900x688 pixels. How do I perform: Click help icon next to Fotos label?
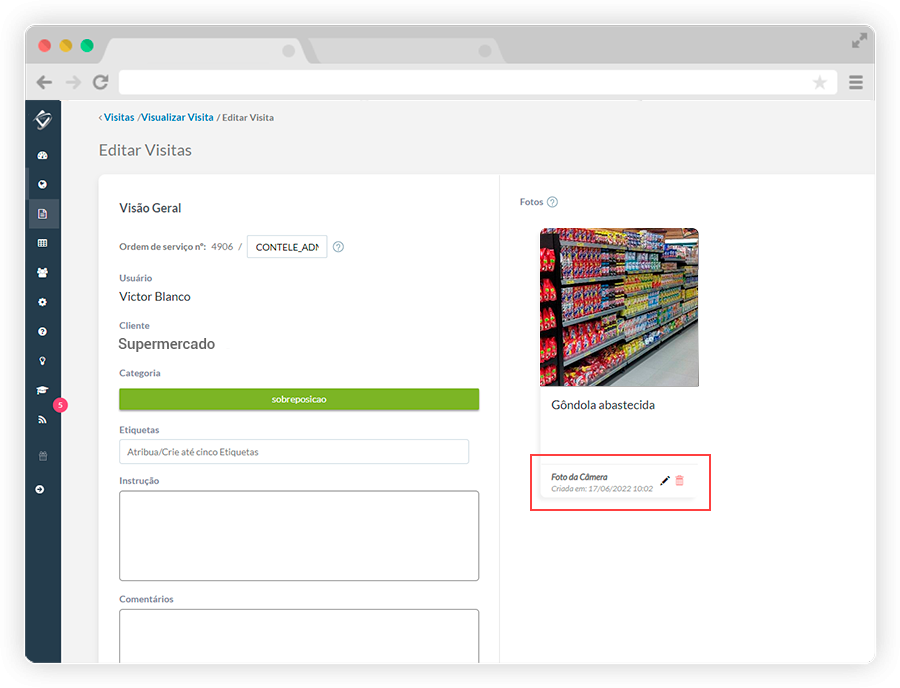(x=552, y=202)
